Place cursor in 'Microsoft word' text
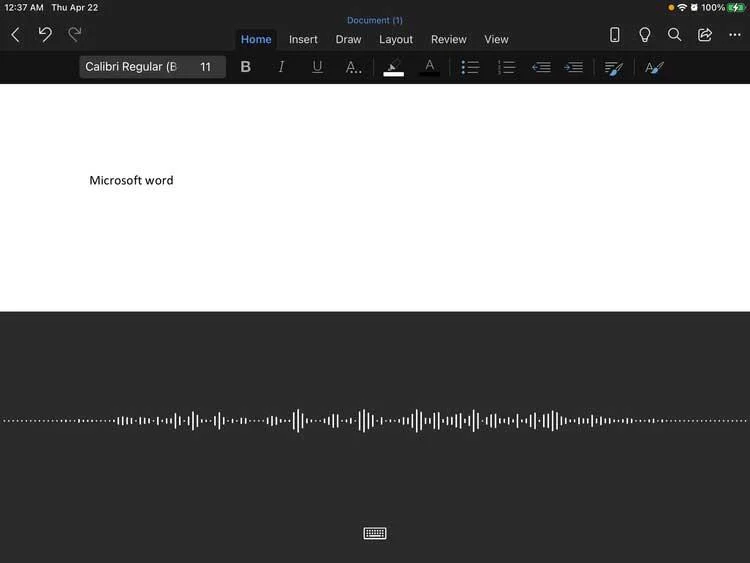750x563 pixels. pos(131,180)
